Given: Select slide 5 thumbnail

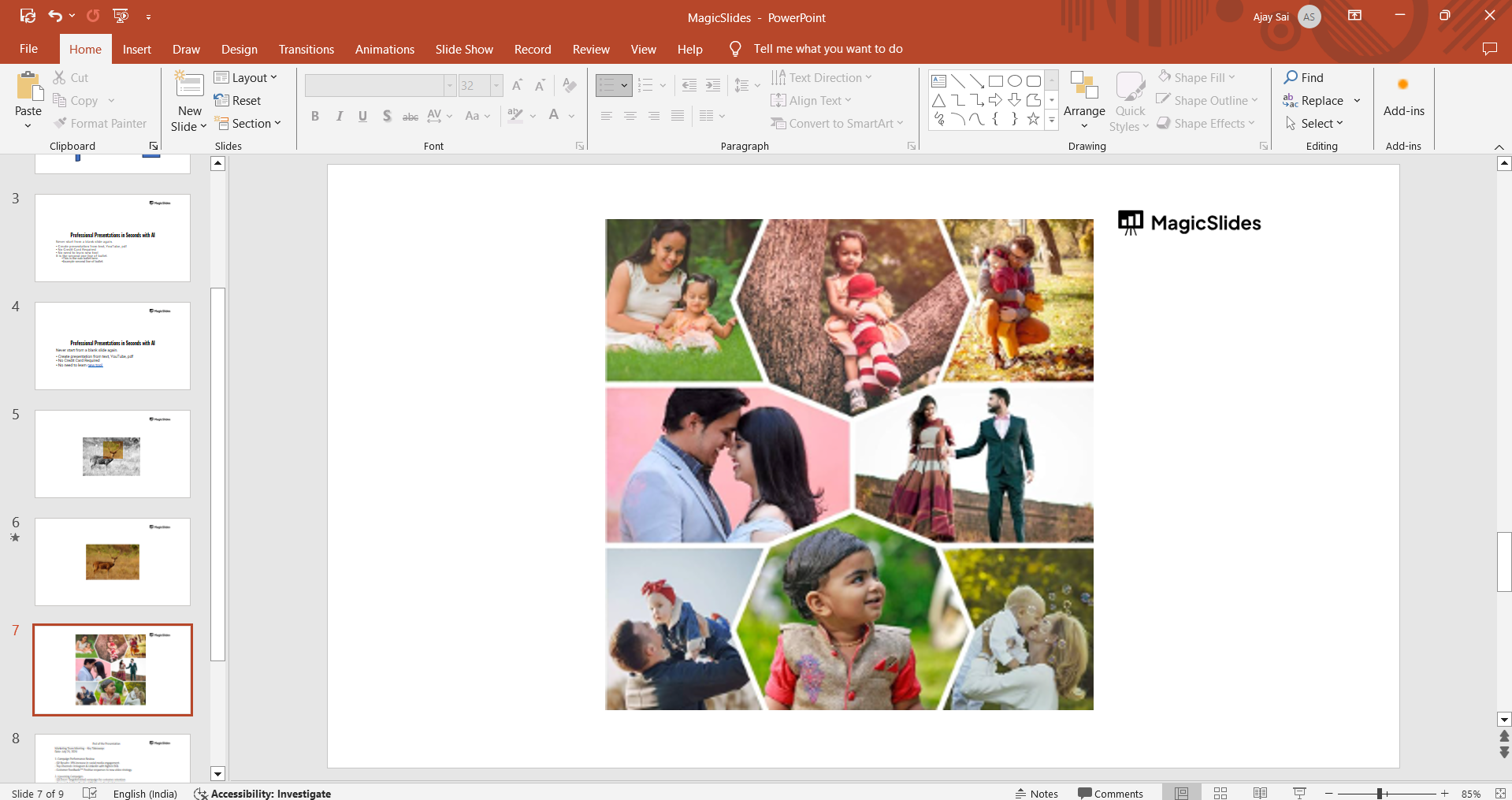Looking at the screenshot, I should (113, 454).
